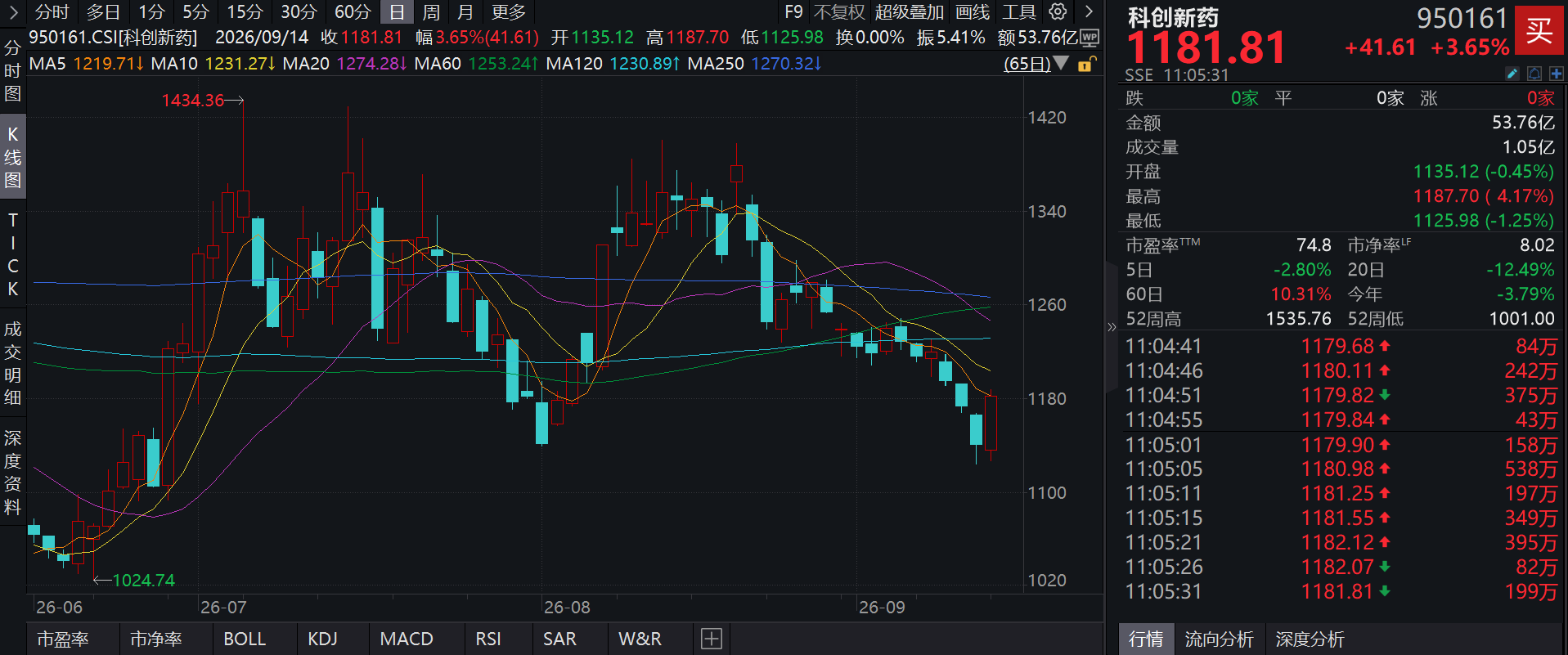Select the 5分 period

click(x=195, y=11)
